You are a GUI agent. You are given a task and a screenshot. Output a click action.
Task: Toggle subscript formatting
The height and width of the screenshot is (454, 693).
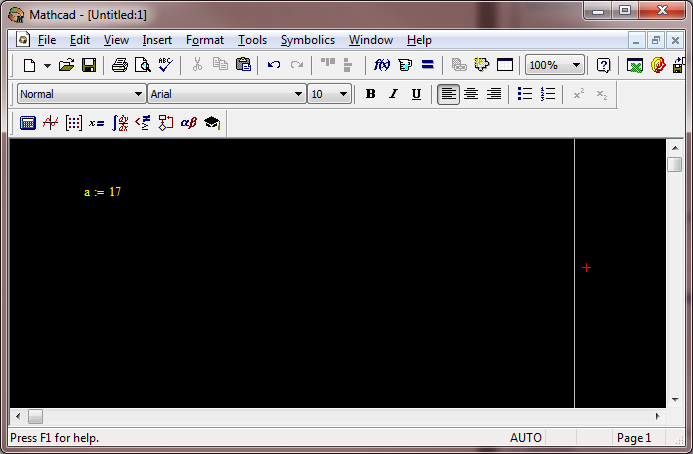point(602,94)
